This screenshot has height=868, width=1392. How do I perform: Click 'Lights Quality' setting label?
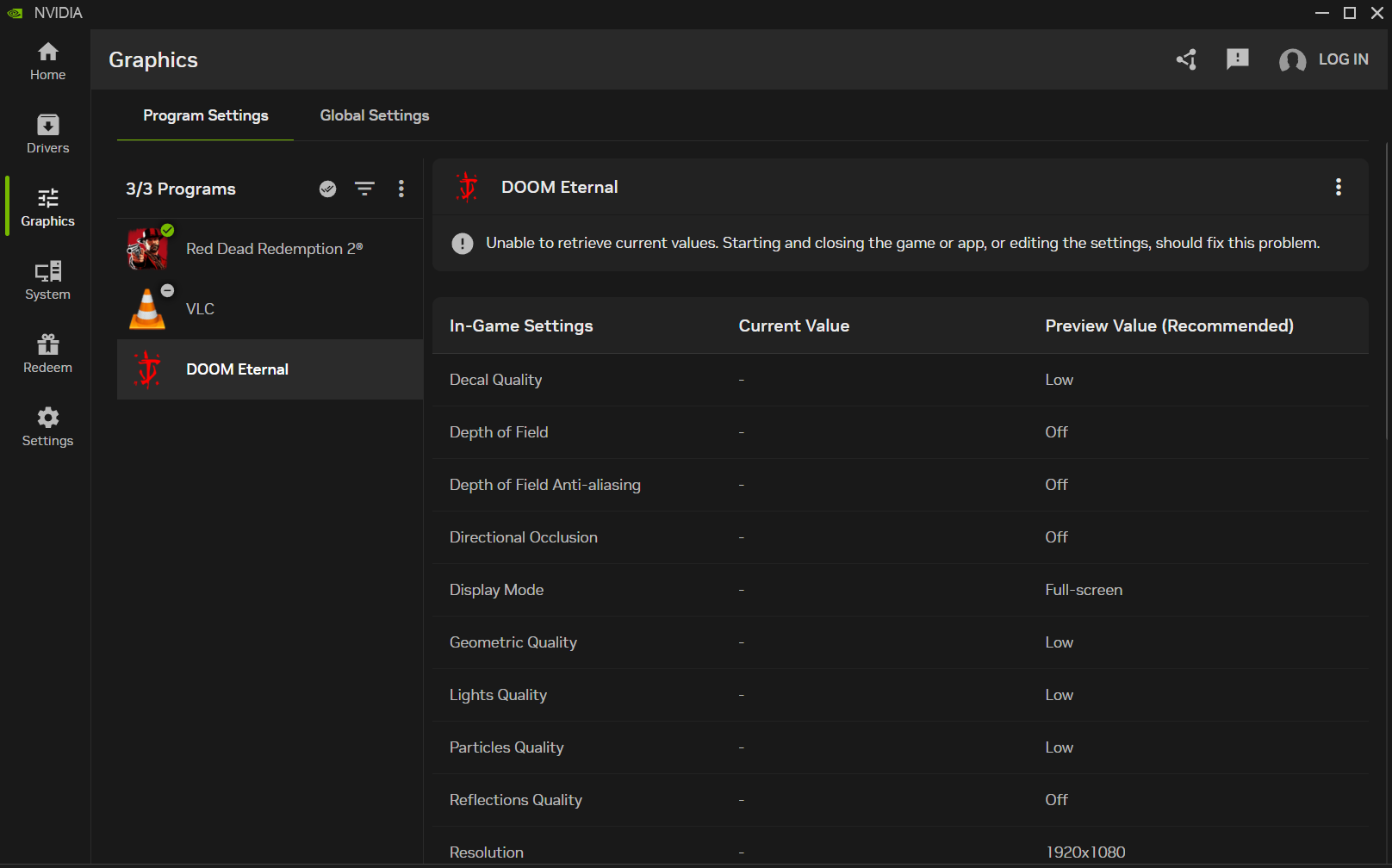tap(498, 695)
